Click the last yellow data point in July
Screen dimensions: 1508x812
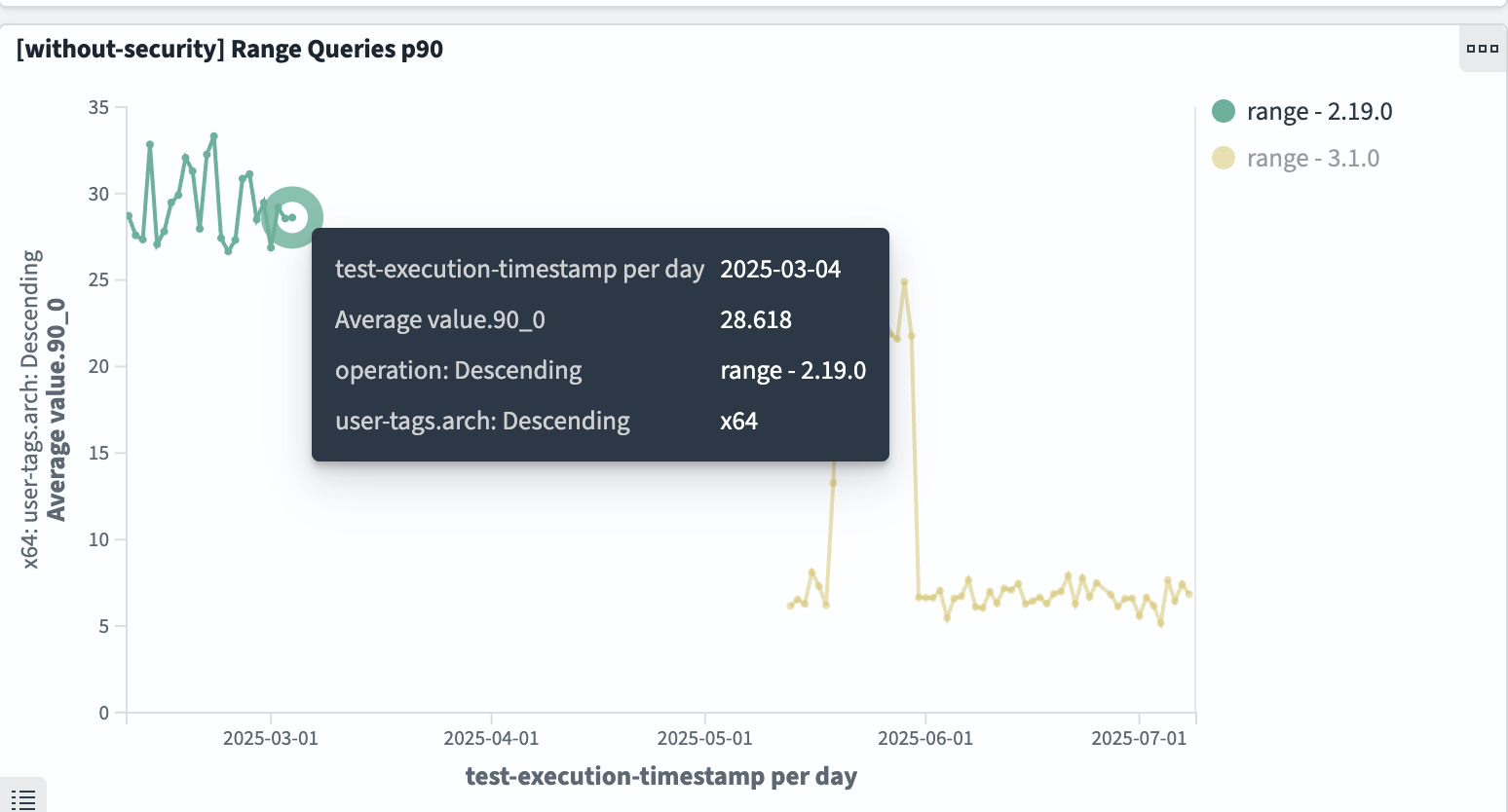point(1189,594)
